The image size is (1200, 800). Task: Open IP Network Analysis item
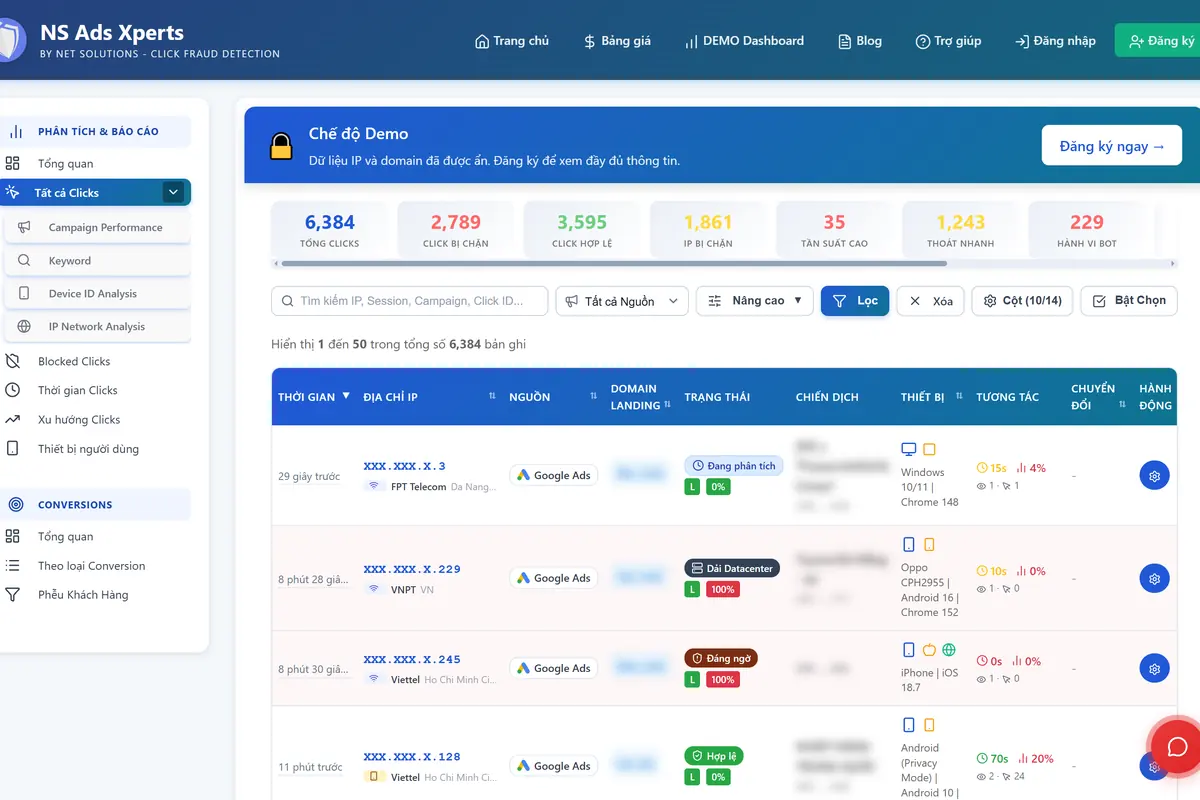pos(98,327)
